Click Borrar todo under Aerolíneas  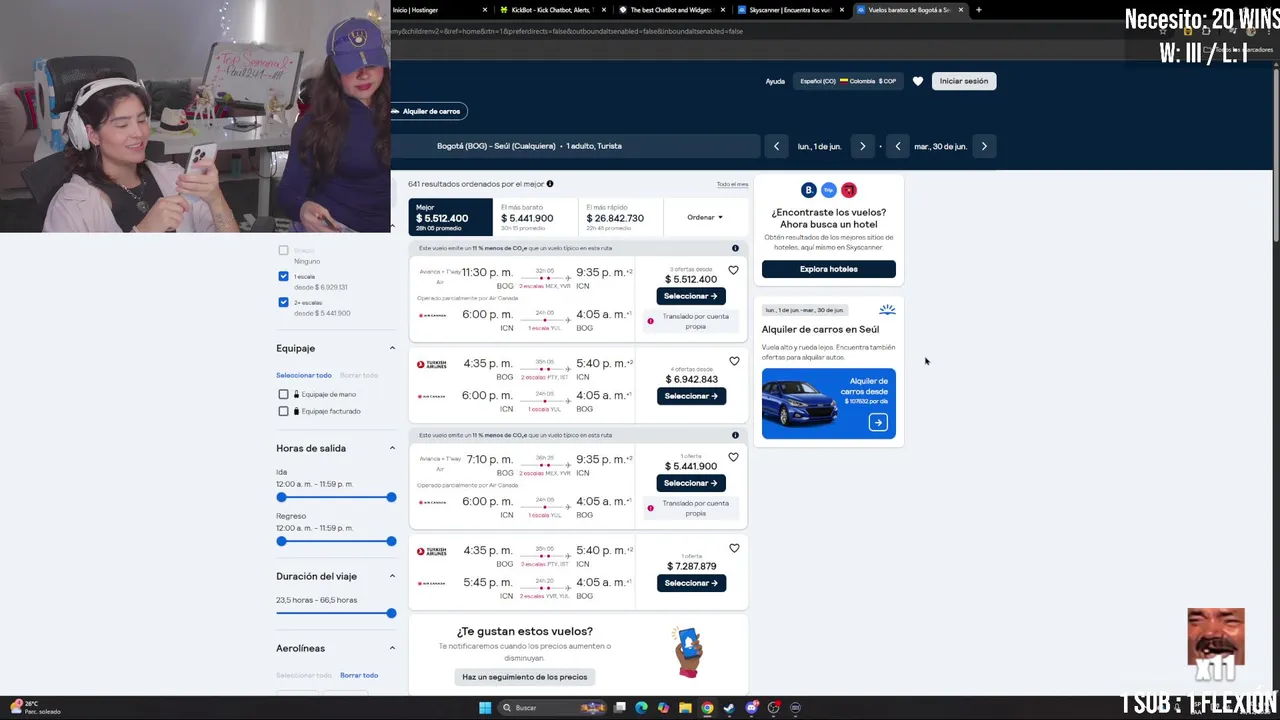tap(359, 675)
